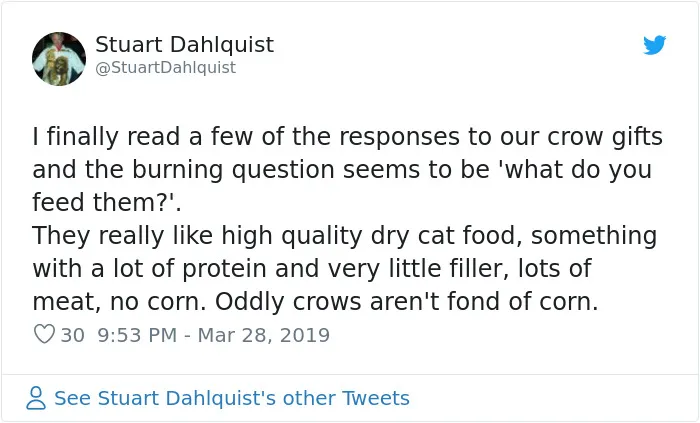
Task: Like the tweet with the heart icon
Action: point(44,334)
